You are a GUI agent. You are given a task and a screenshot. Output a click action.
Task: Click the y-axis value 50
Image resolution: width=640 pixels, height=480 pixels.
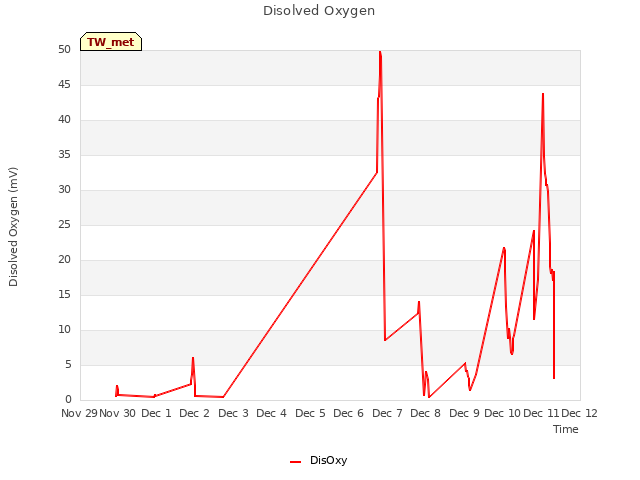tap(64, 49)
